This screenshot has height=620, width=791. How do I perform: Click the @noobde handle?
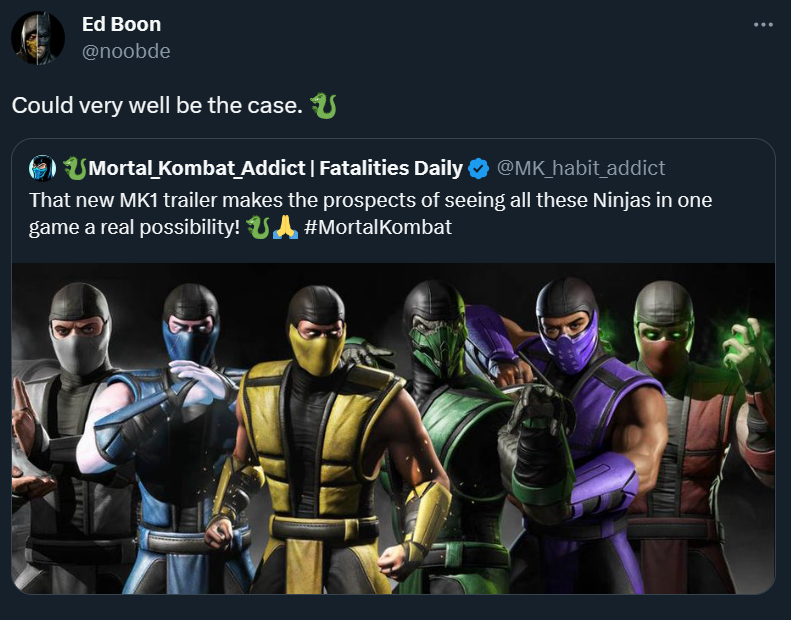tap(126, 51)
